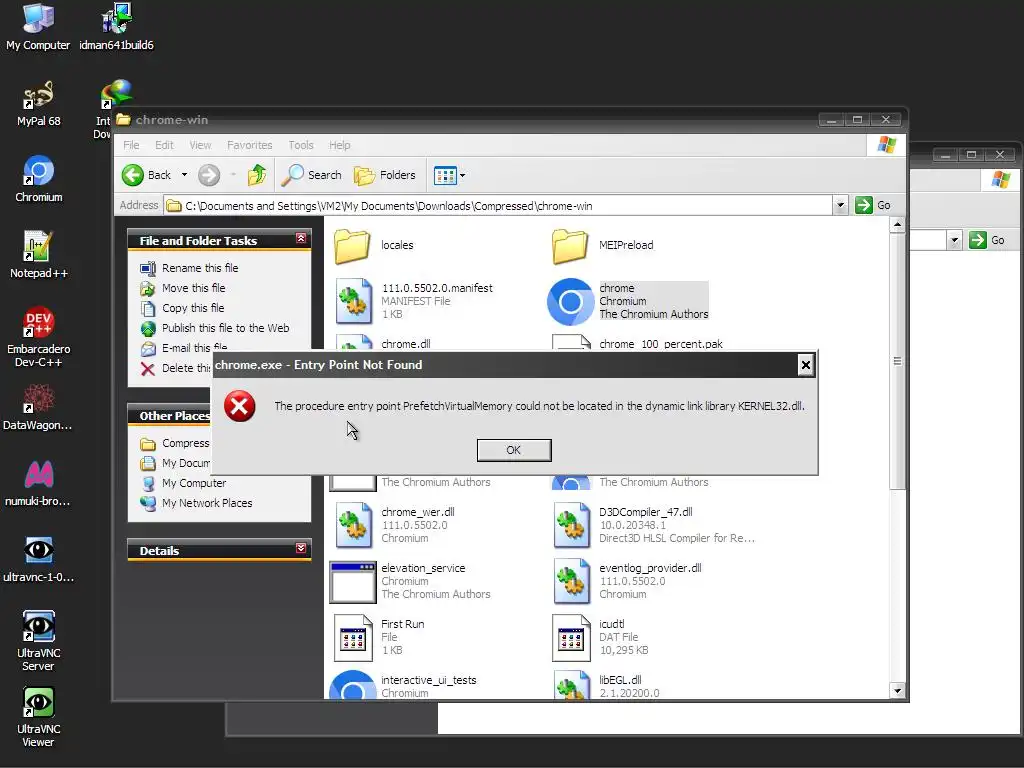Click Copy this file
Screen dimensions: 1024x768
coord(193,308)
